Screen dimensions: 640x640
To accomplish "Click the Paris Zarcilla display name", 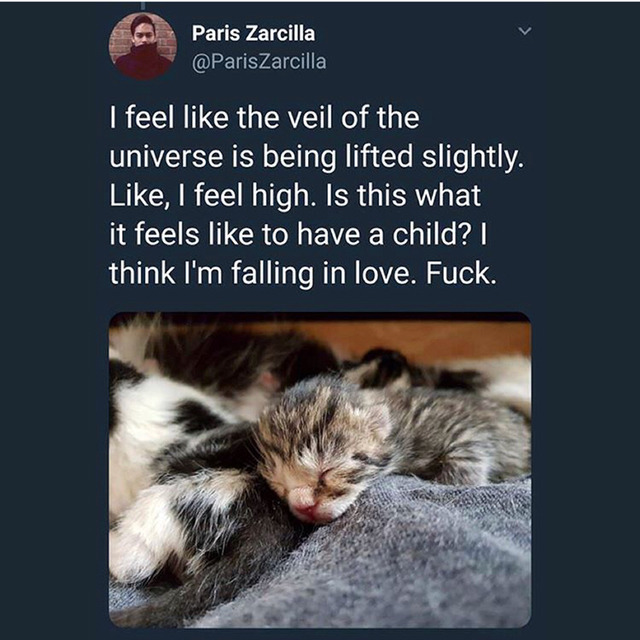I will tap(252, 34).
